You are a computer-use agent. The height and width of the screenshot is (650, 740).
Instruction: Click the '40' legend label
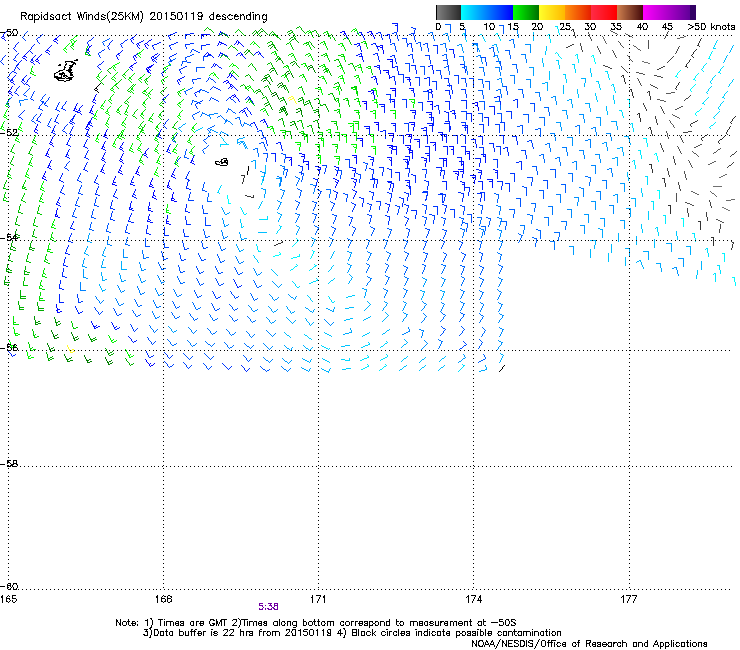point(642,27)
